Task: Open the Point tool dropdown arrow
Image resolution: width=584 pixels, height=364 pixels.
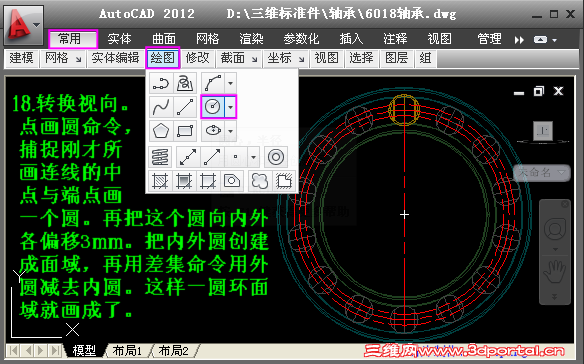Action: [x=253, y=157]
